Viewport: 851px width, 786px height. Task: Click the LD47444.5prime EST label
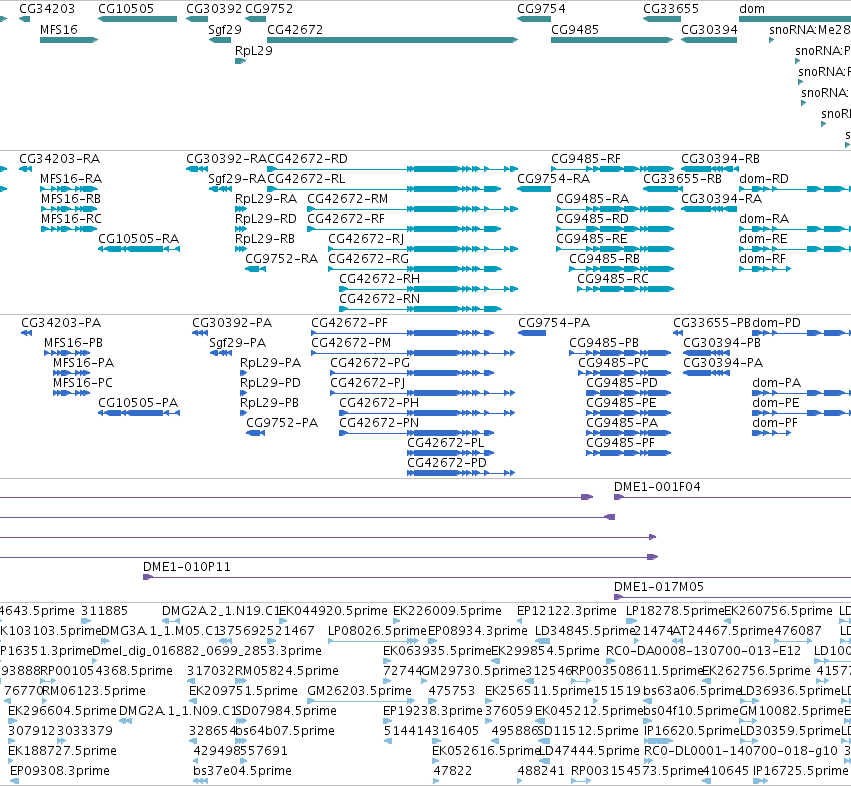pos(589,751)
